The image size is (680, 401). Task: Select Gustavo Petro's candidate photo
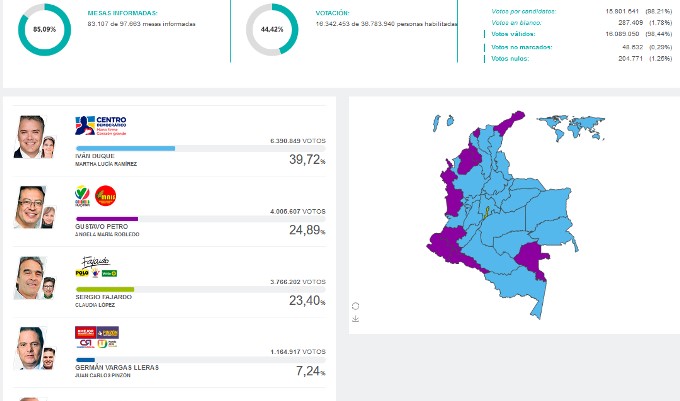click(34, 207)
